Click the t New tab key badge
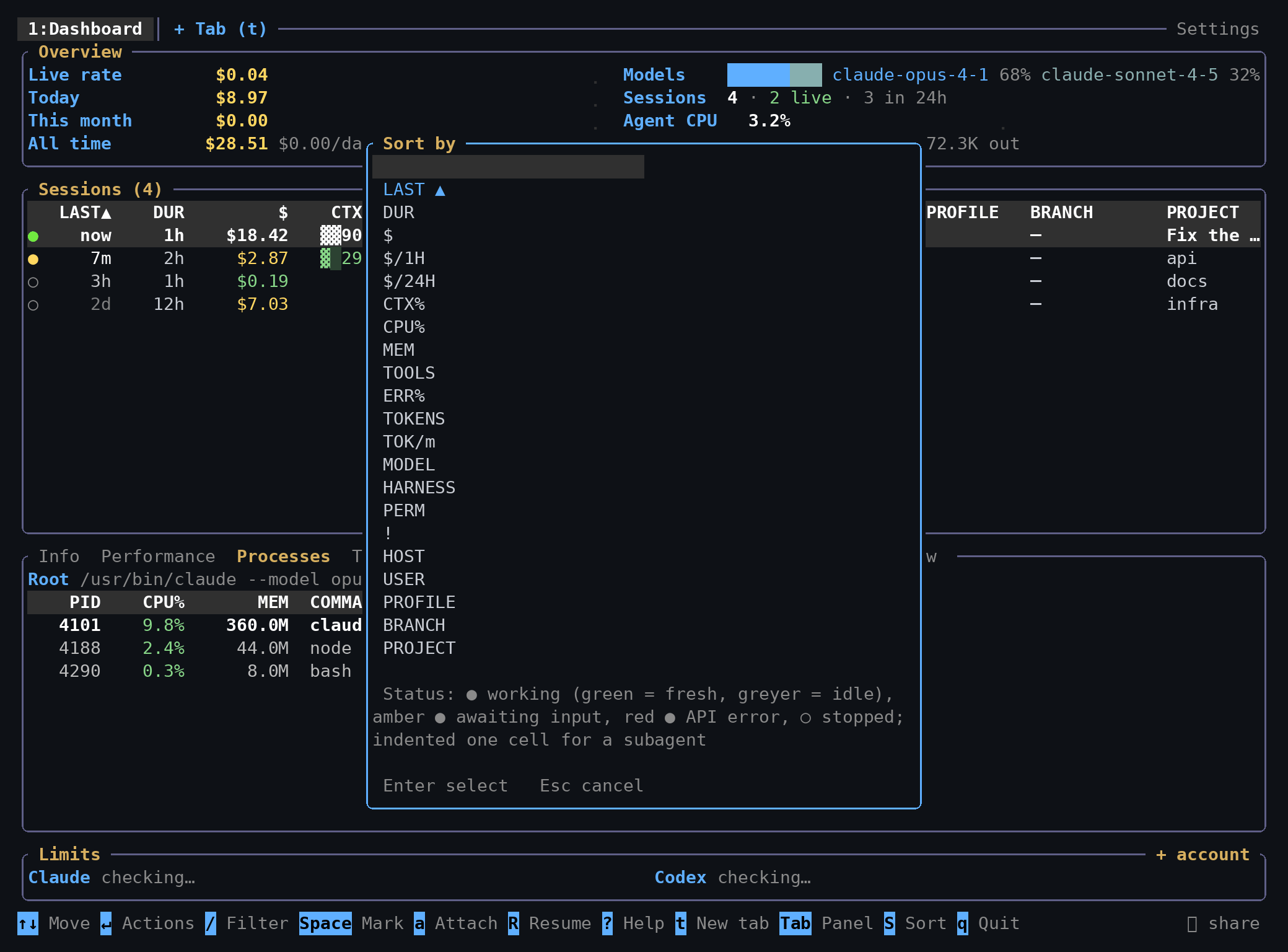This screenshot has width=1288, height=952. pyautogui.click(x=680, y=923)
